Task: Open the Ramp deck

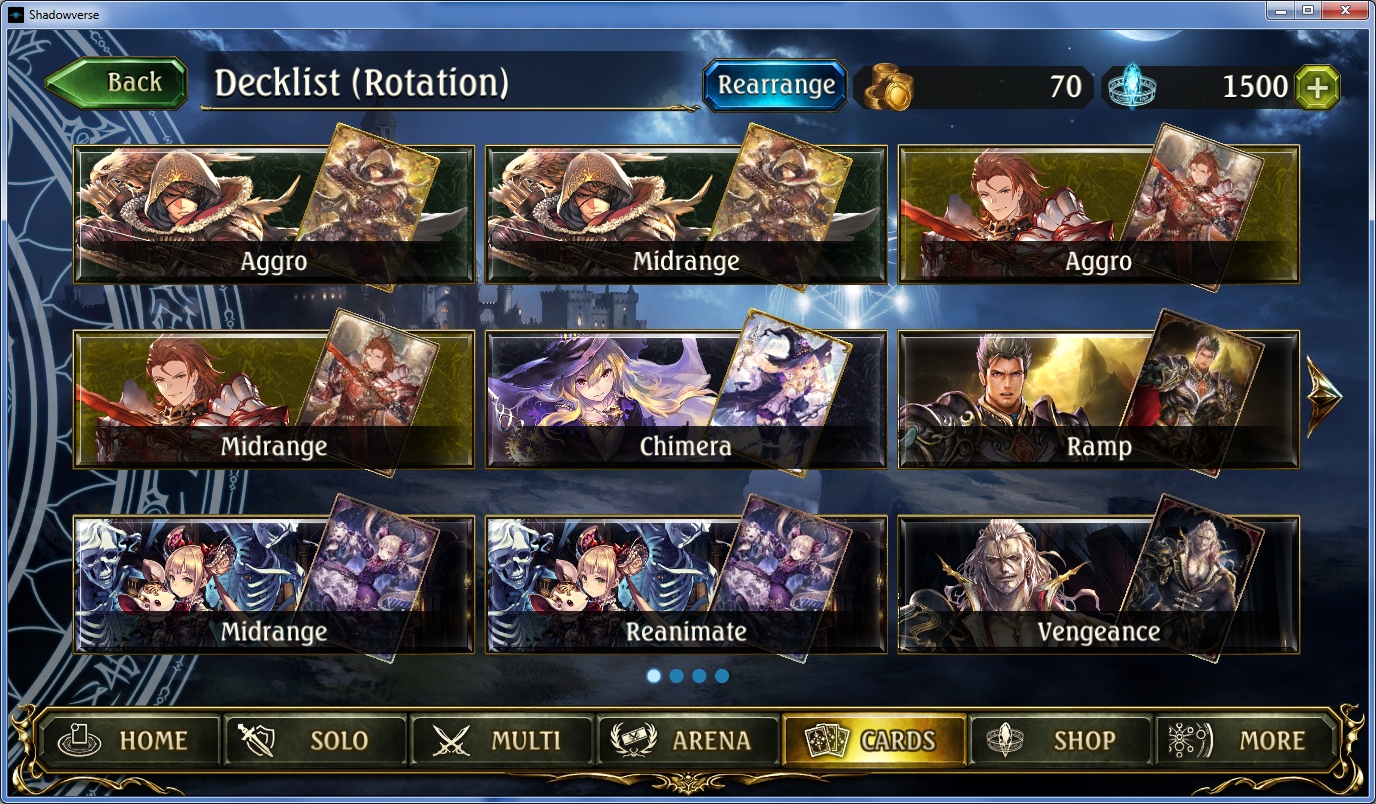Action: [1099, 399]
